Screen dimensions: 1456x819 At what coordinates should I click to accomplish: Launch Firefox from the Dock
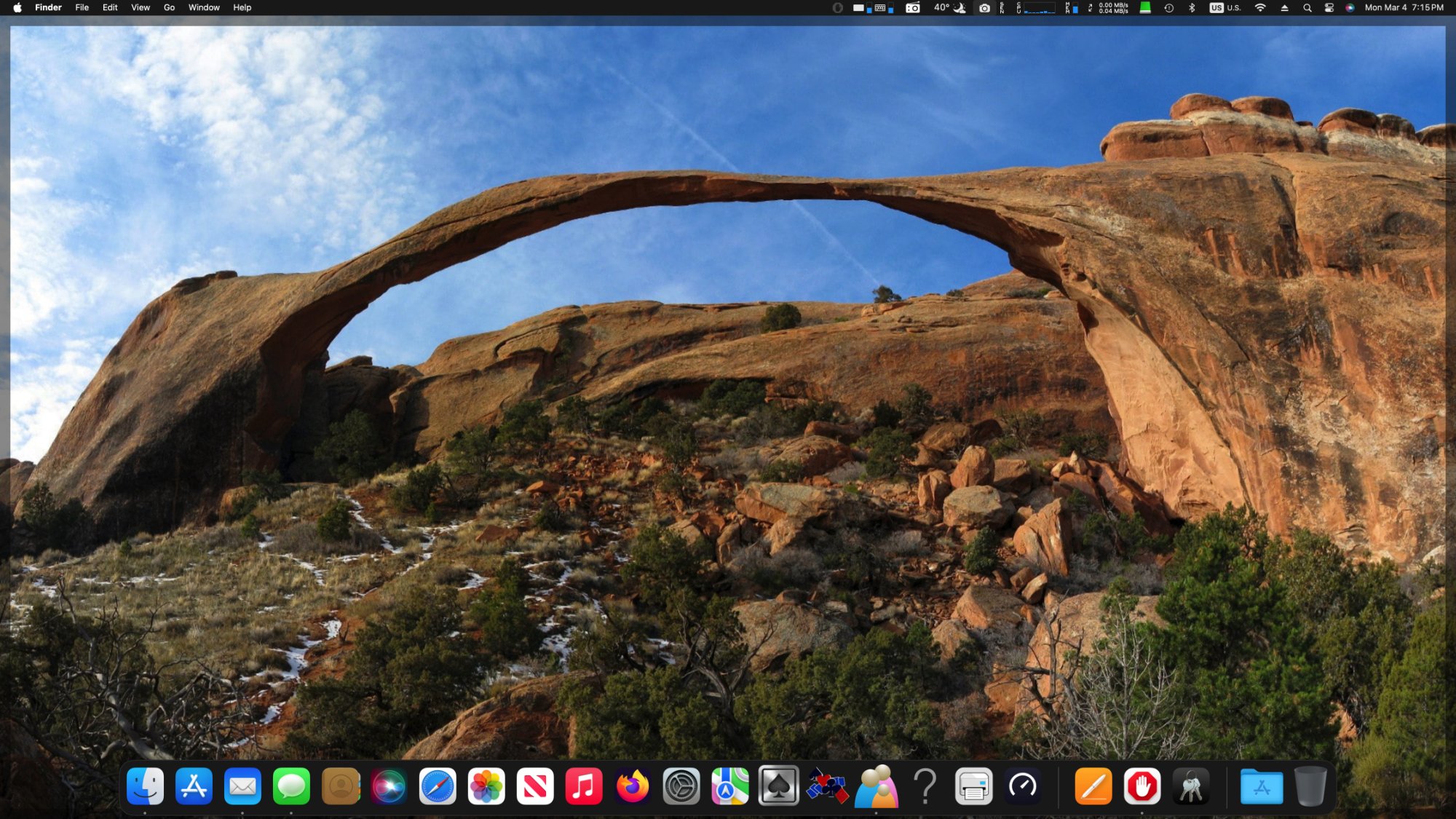pyautogui.click(x=633, y=786)
